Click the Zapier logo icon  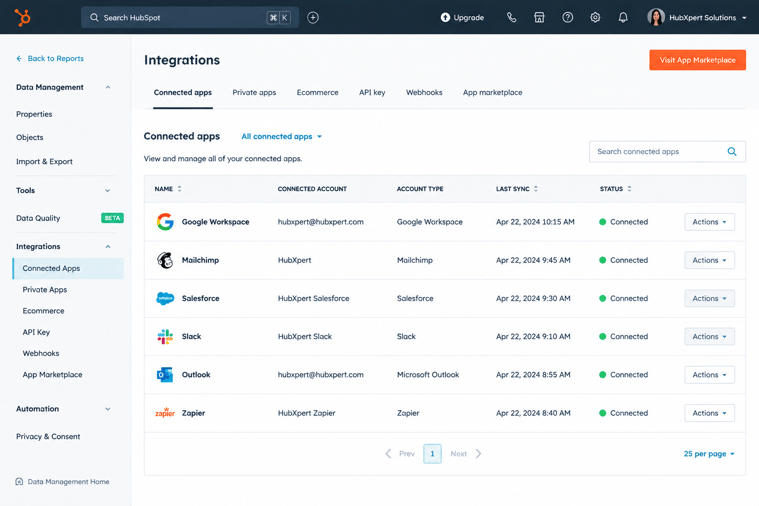point(165,413)
